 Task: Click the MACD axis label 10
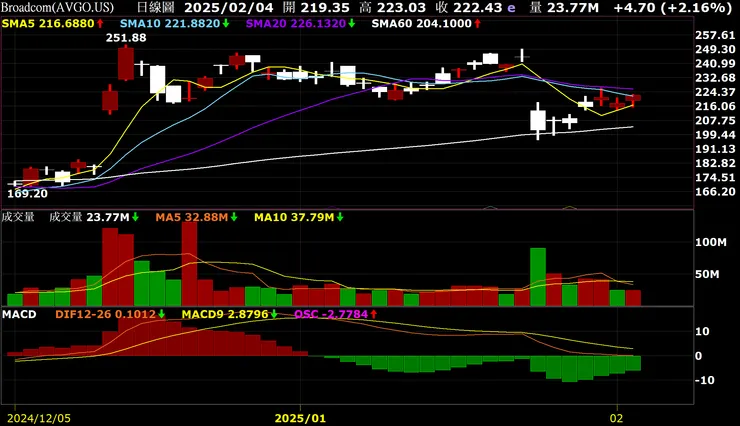[x=702, y=332]
